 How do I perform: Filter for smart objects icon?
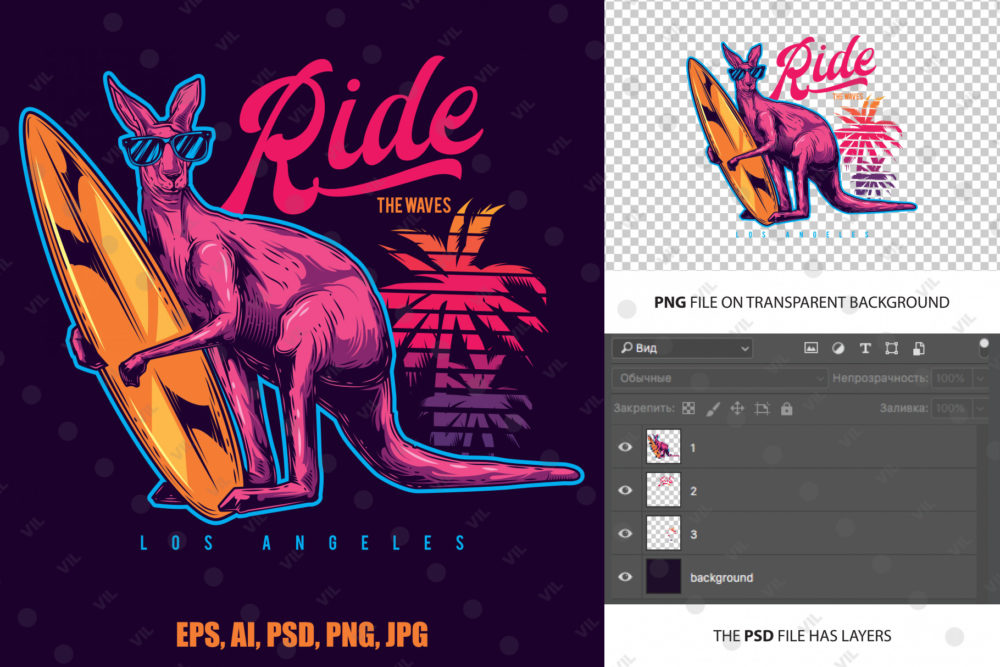click(918, 348)
